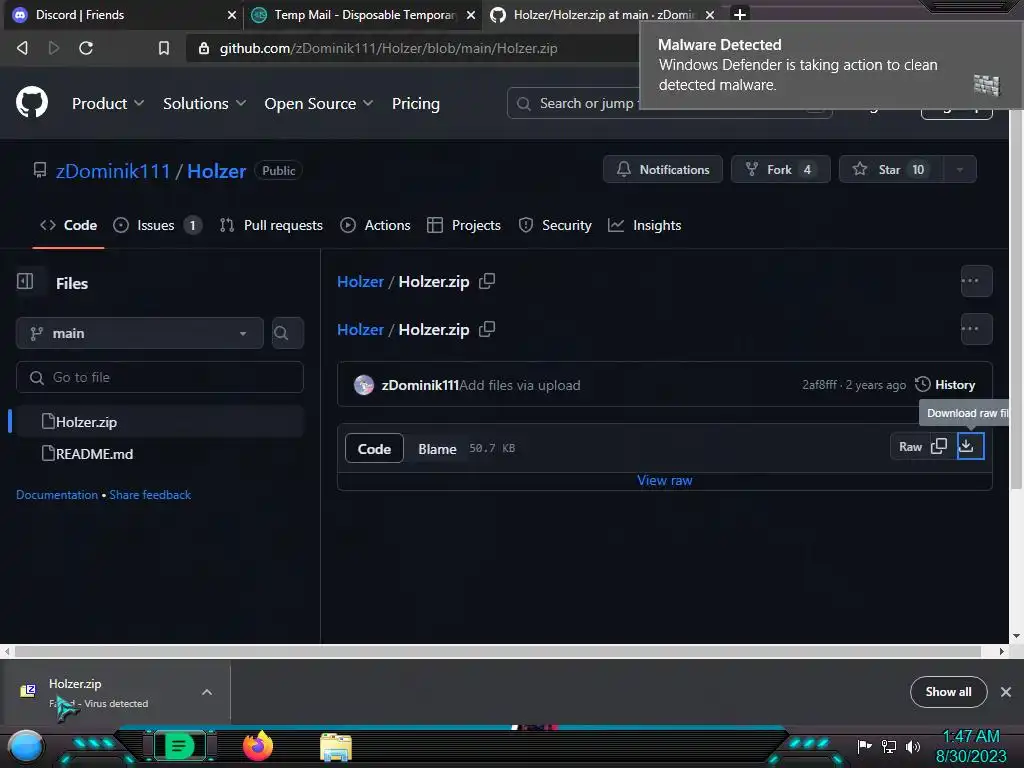Open the Insights tab
This screenshot has height=768, width=1024.
click(645, 225)
